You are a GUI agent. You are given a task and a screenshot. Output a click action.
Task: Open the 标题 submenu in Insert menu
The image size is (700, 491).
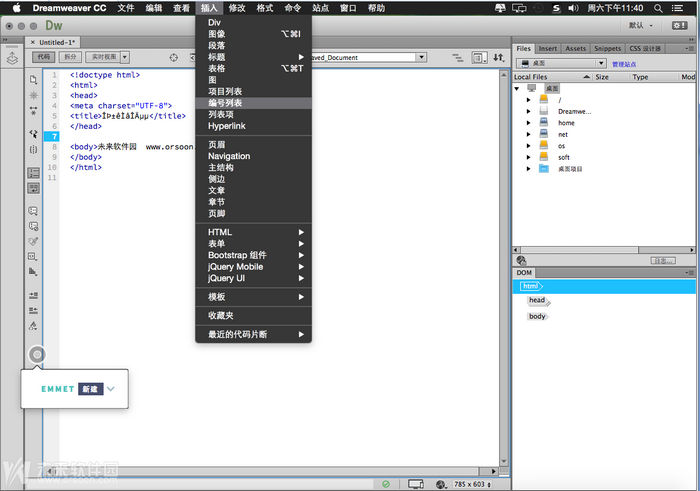click(254, 57)
